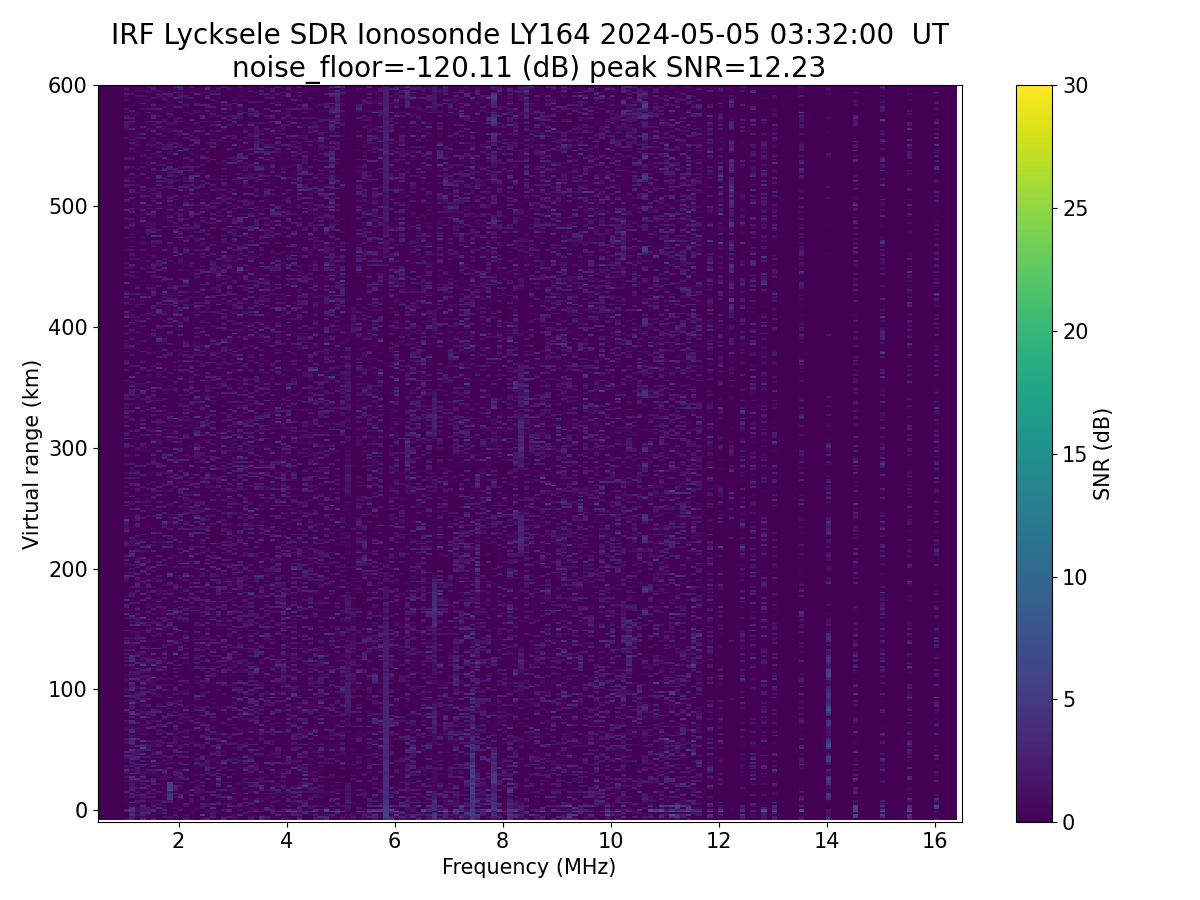
Task: Click the colorbar tick label 5
Action: pos(1069,699)
